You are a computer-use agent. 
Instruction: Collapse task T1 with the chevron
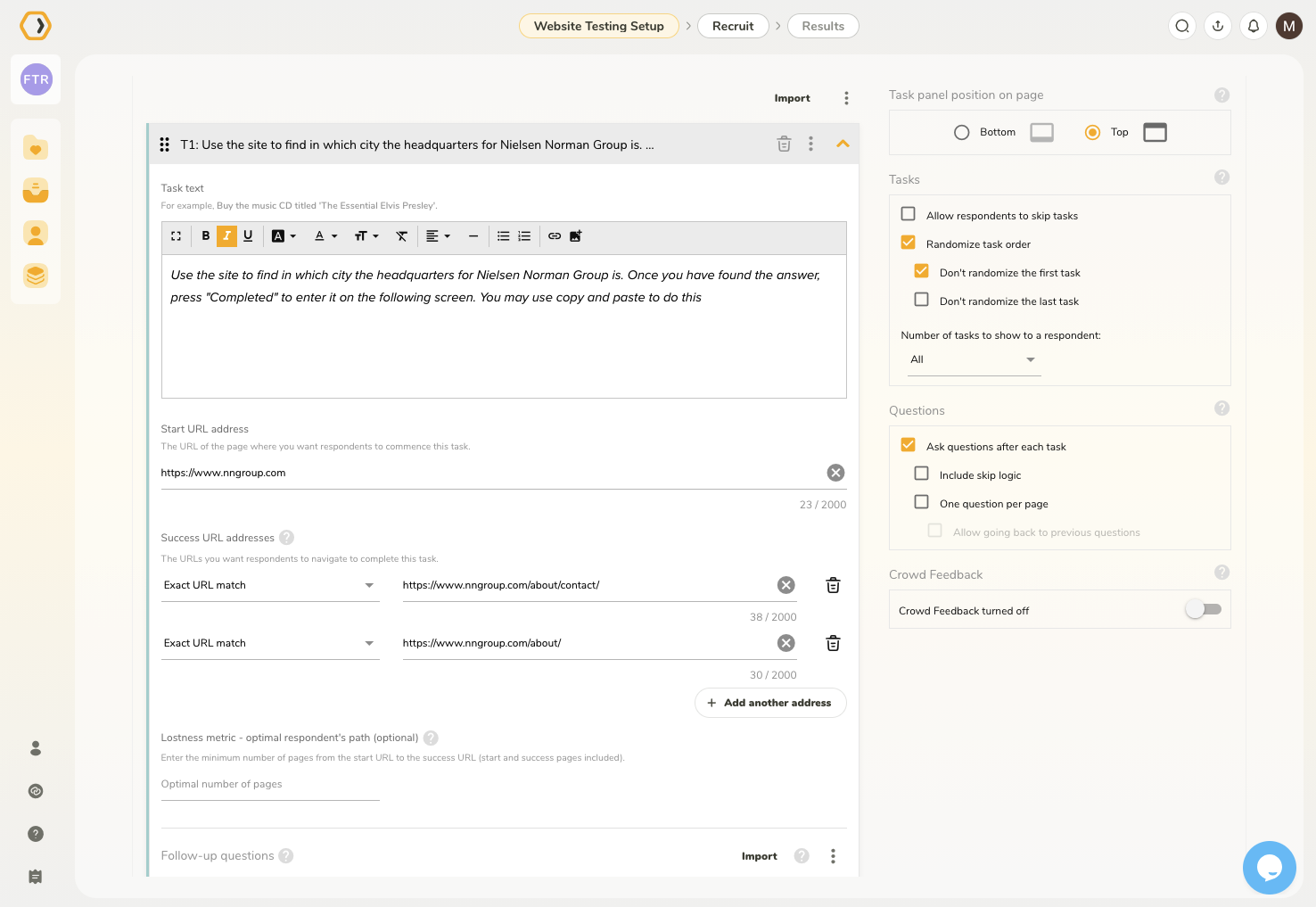tap(843, 144)
